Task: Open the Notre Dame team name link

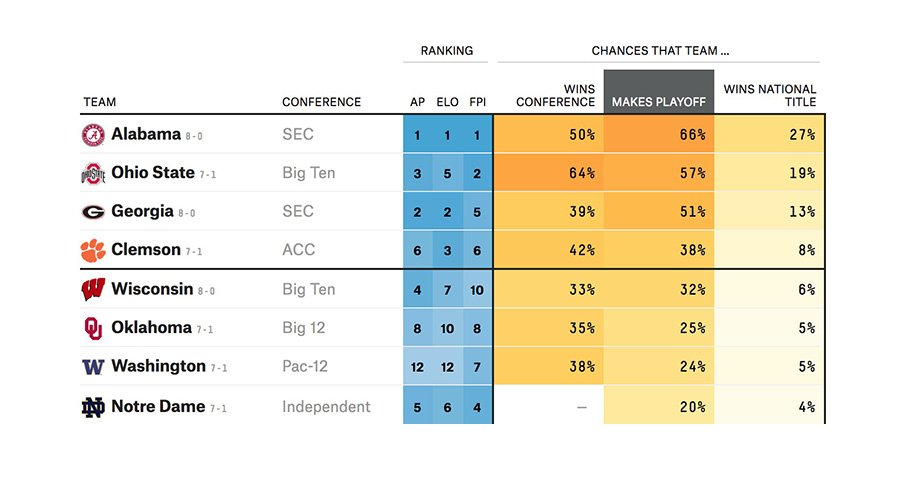Action: click(x=158, y=407)
